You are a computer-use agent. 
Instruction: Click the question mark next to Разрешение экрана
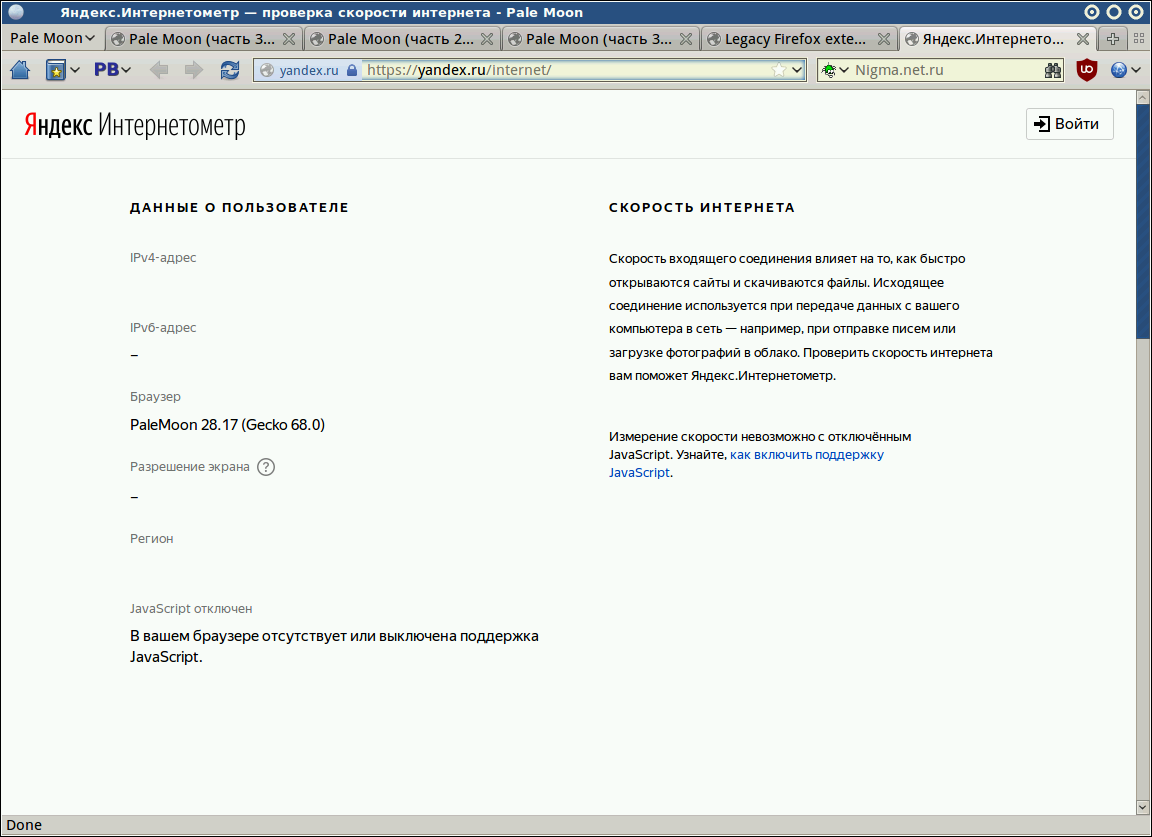coord(266,467)
